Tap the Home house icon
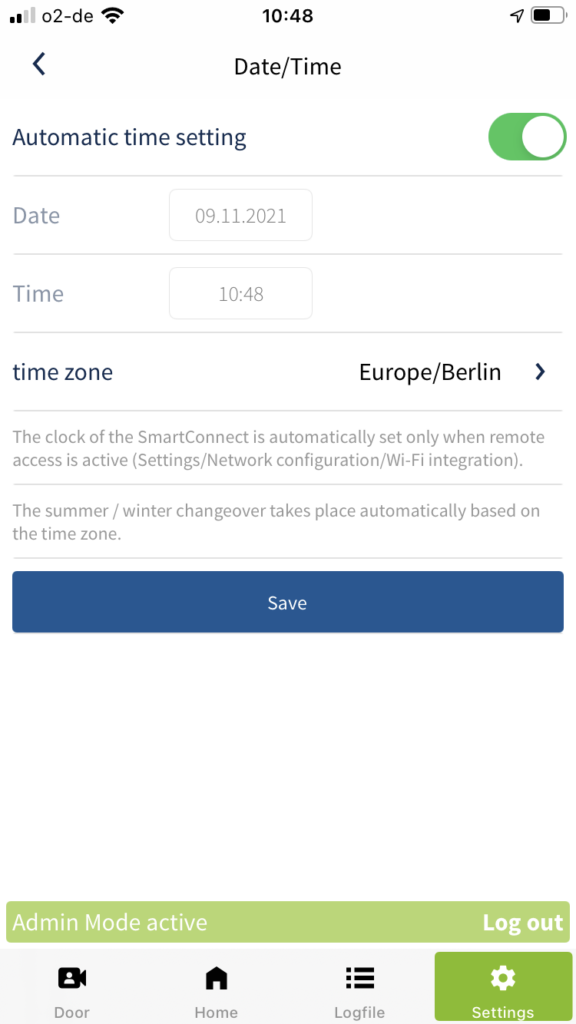 pyautogui.click(x=216, y=978)
